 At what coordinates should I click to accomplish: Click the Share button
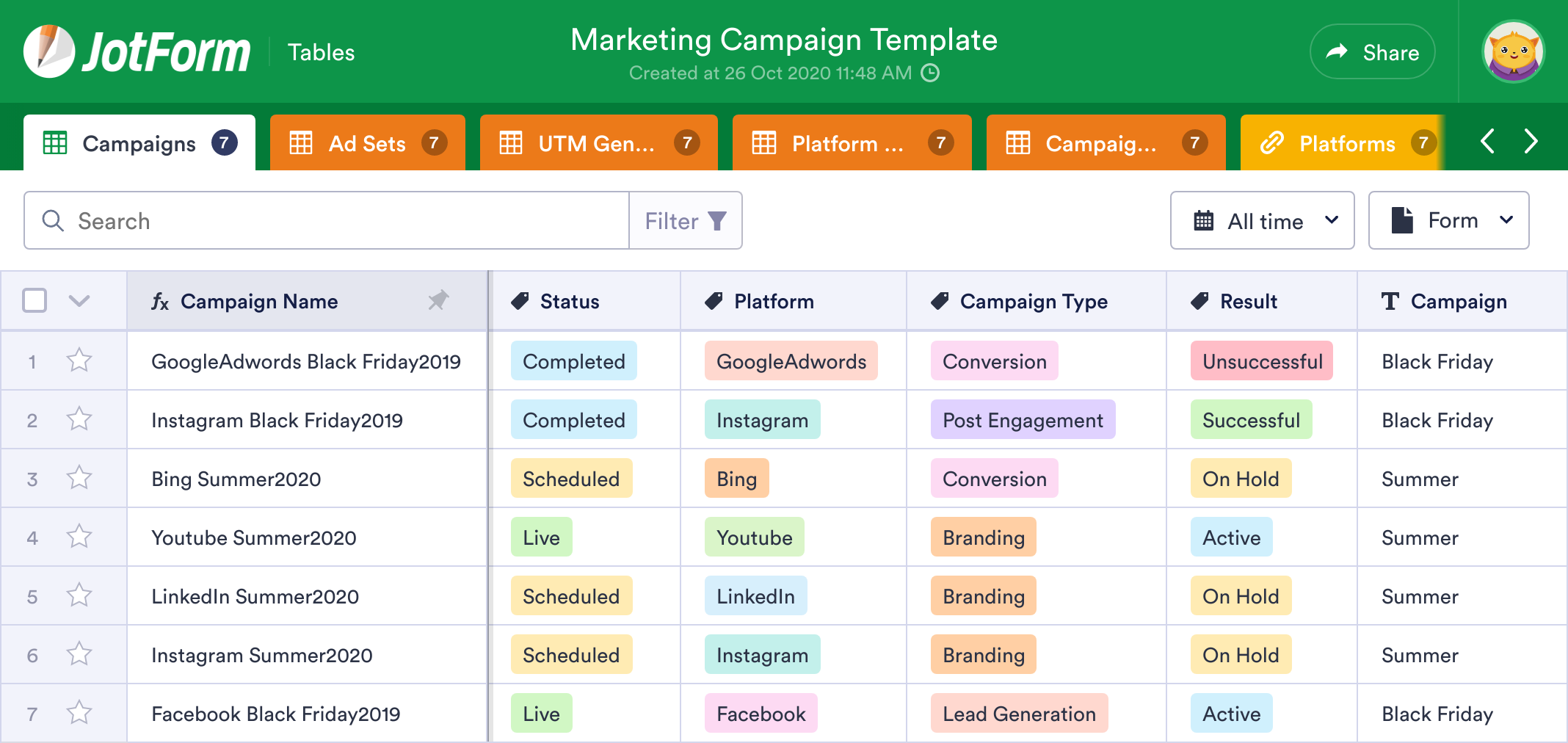coord(1372,51)
